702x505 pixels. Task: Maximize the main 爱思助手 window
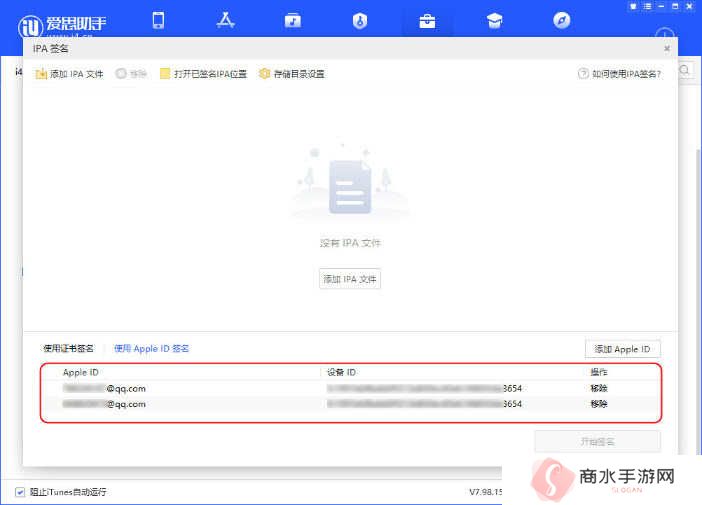coord(675,6)
